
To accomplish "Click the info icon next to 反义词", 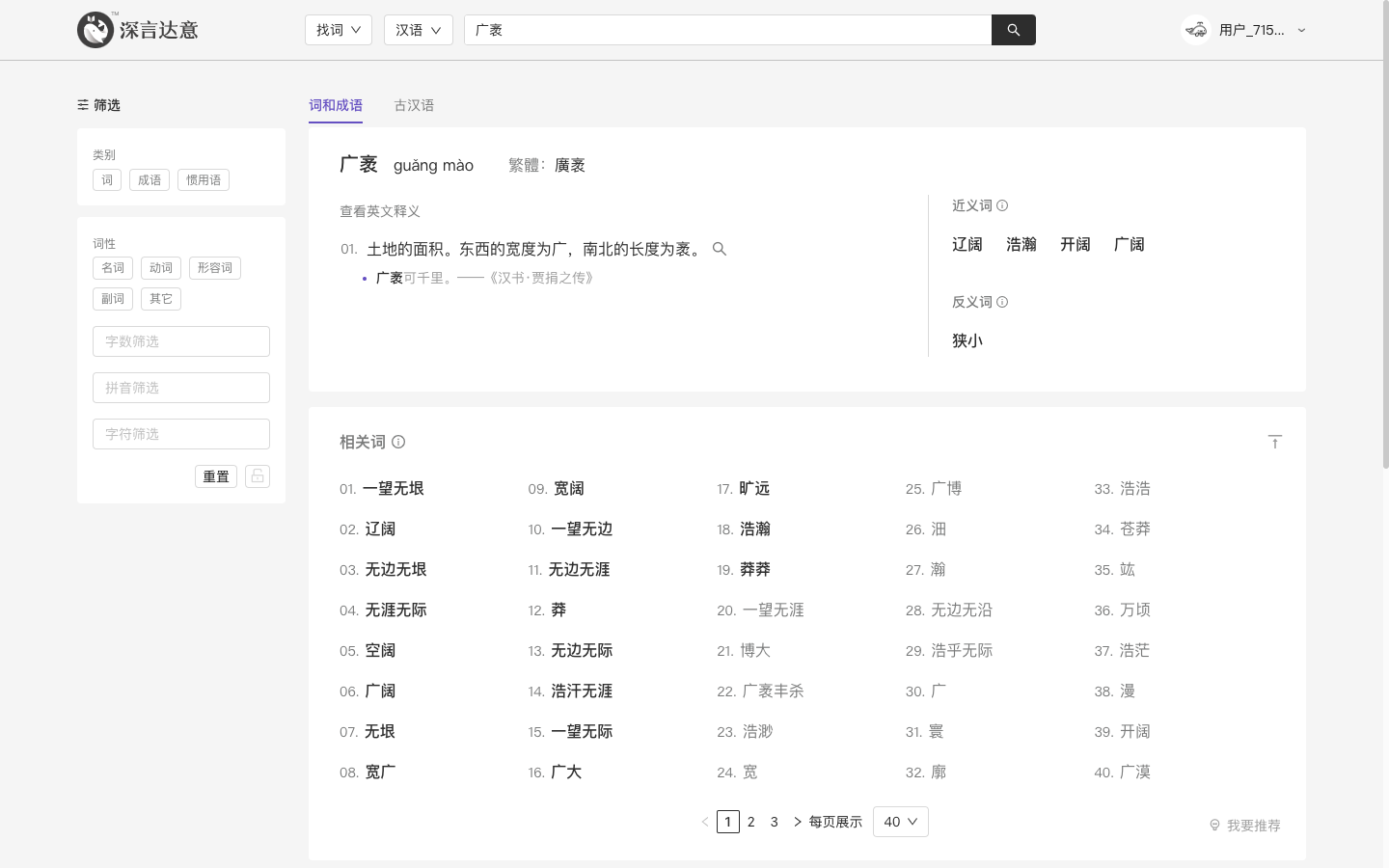I will tap(1003, 302).
